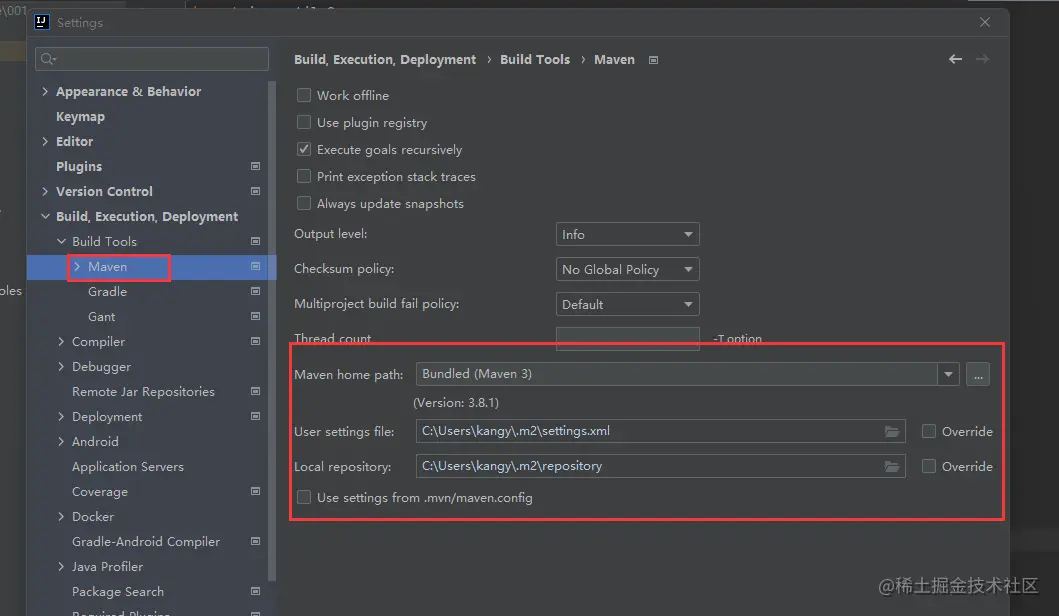The image size is (1059, 616).
Task: Expand the Maven subtree chevron
Action: (77, 267)
